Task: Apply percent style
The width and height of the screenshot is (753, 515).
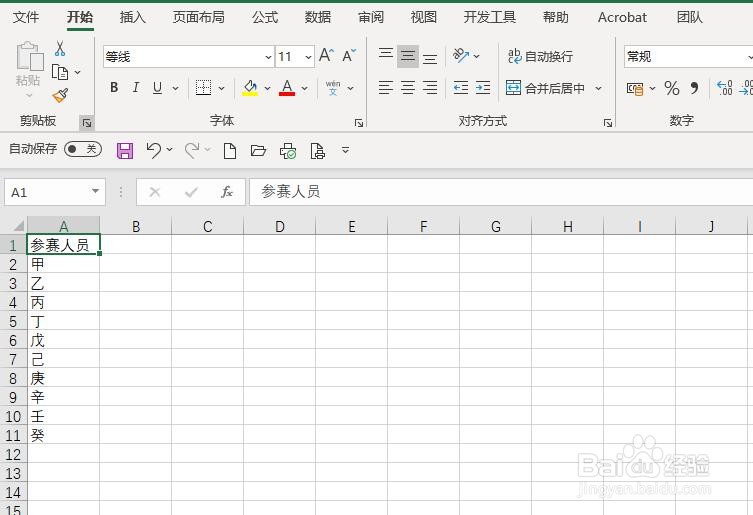Action: pyautogui.click(x=671, y=88)
